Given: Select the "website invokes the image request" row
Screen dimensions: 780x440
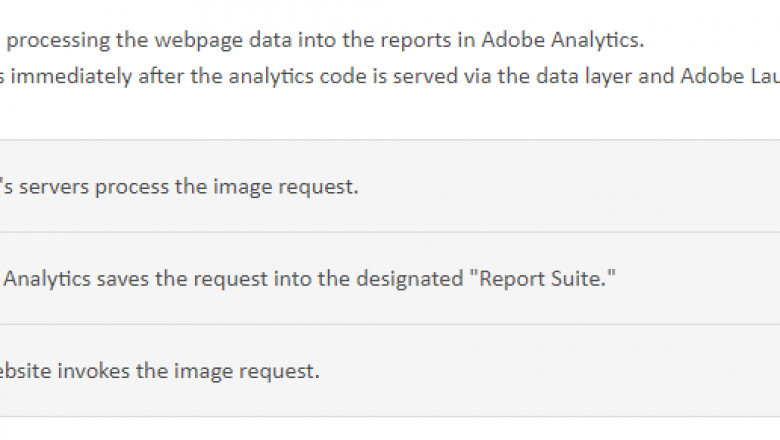Looking at the screenshot, I should coord(160,371).
